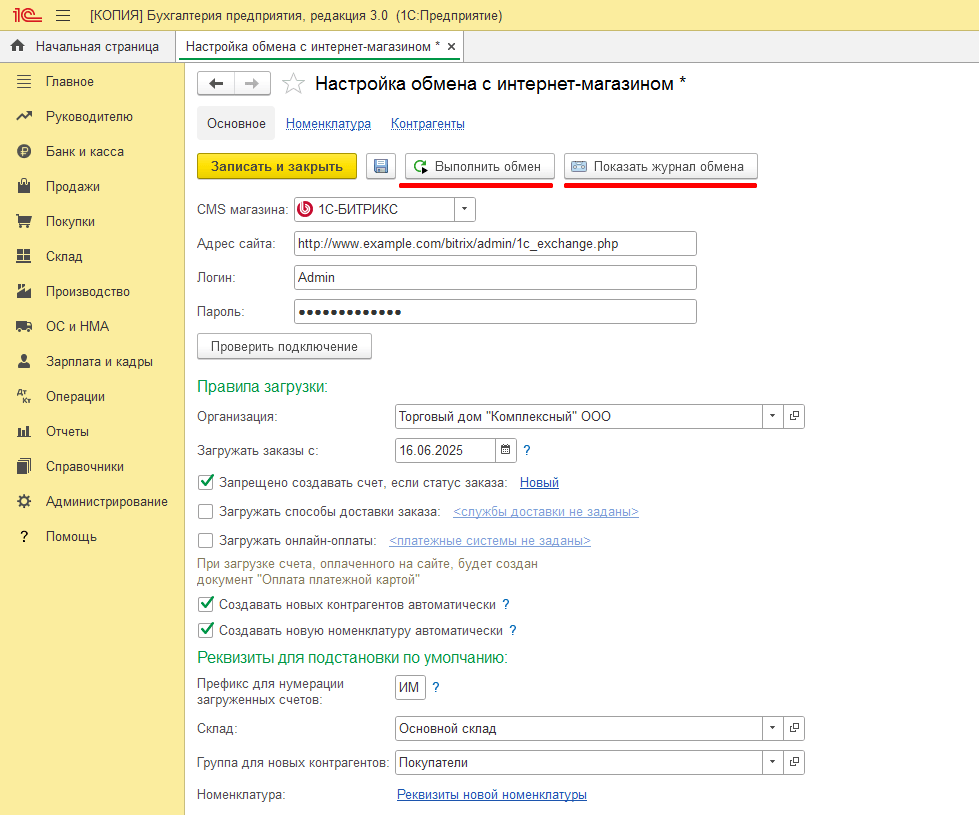This screenshot has height=815, width=979.
Task: Click the Операции Дт/Кт icon
Action: 24,396
